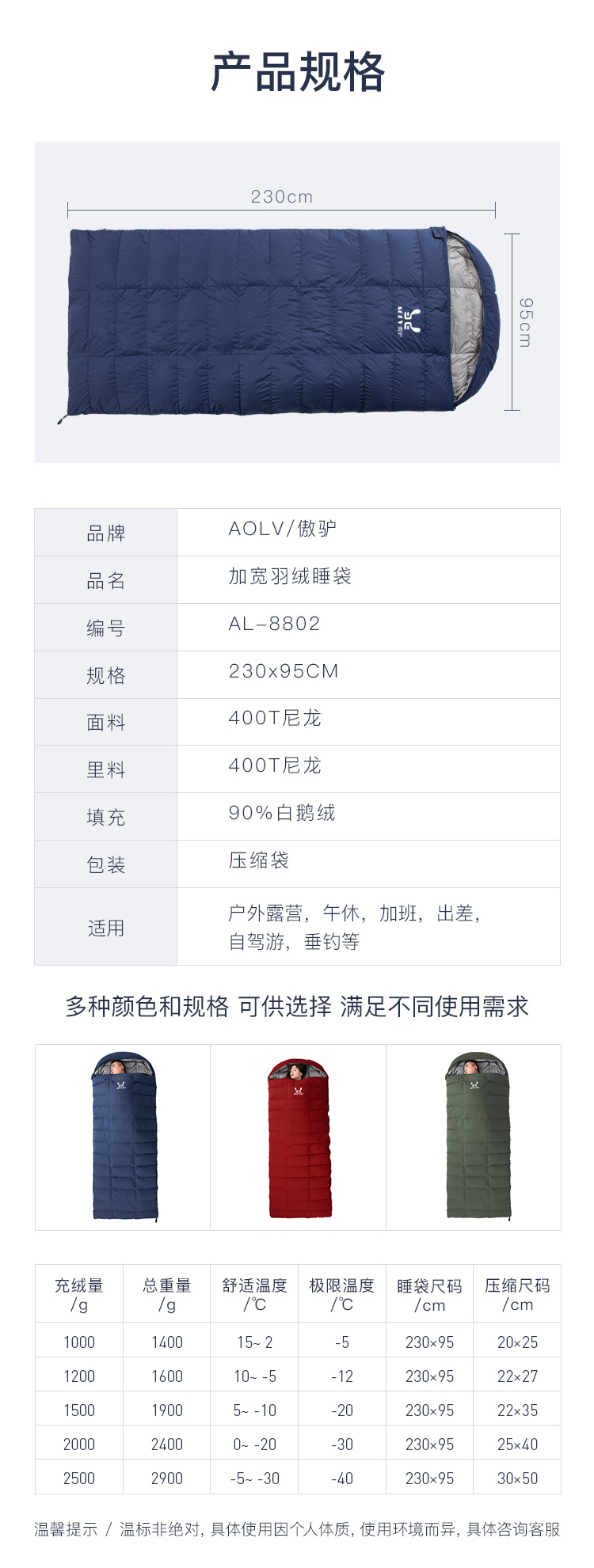
Task: Select the red sleeping bag color option
Action: (298, 1137)
